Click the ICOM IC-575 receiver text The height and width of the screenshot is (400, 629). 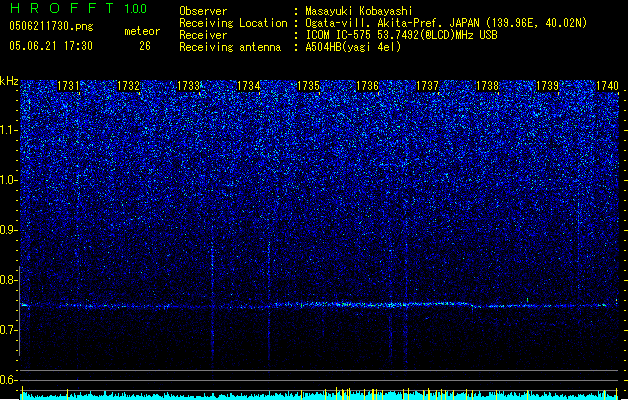(x=401, y=35)
